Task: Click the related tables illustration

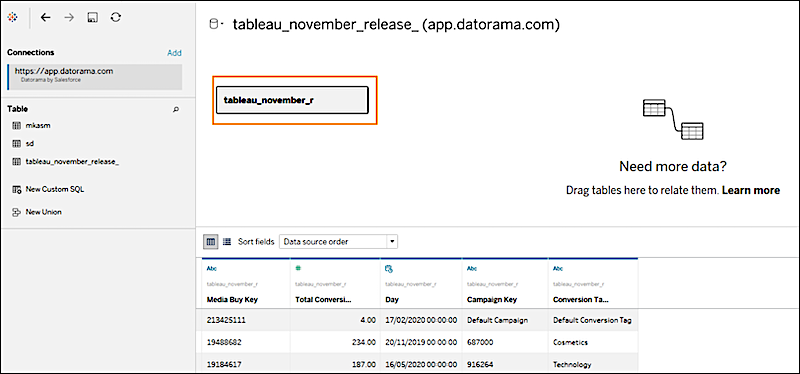Action: (x=673, y=119)
